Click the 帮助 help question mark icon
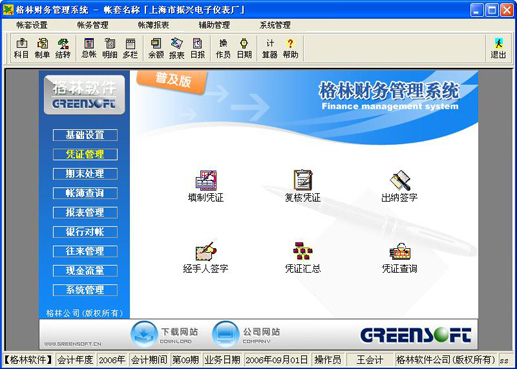Screen dimensions: 517x369 pyautogui.click(x=290, y=48)
